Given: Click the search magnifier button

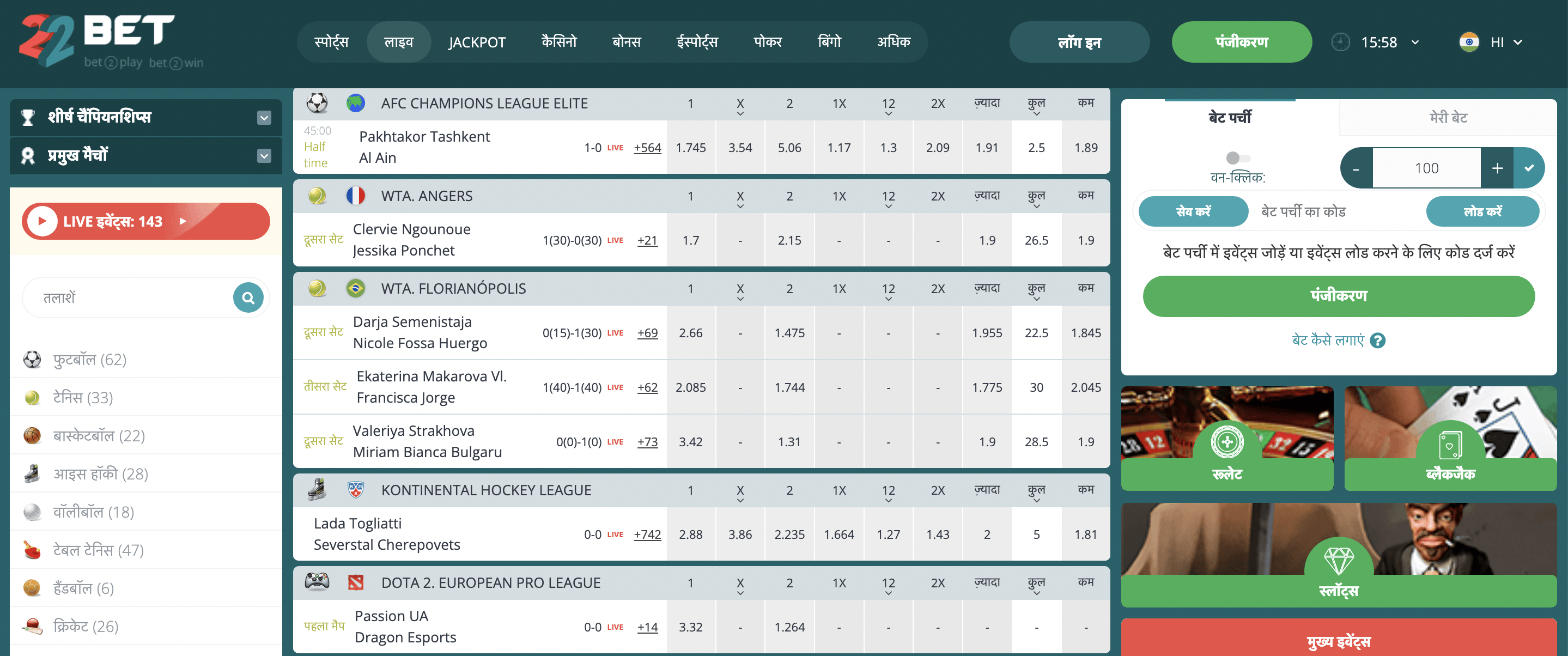Looking at the screenshot, I should pyautogui.click(x=248, y=297).
